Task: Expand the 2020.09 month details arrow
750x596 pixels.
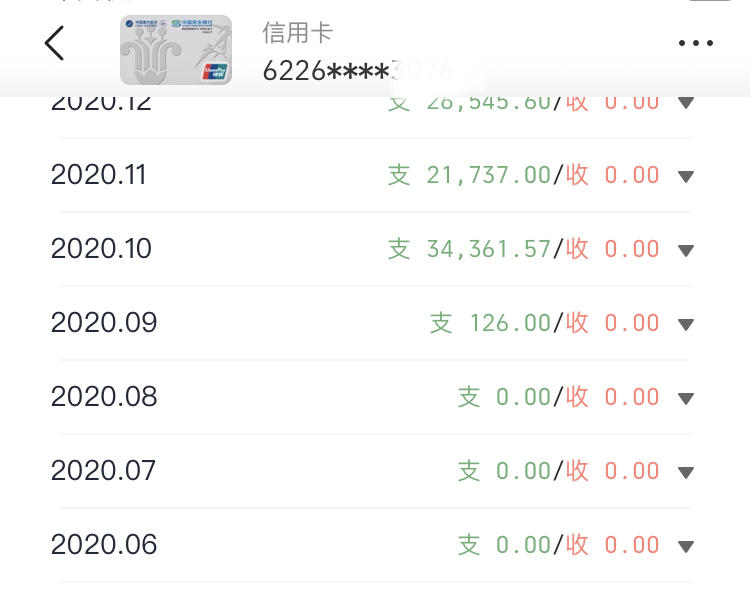Action: pos(686,324)
